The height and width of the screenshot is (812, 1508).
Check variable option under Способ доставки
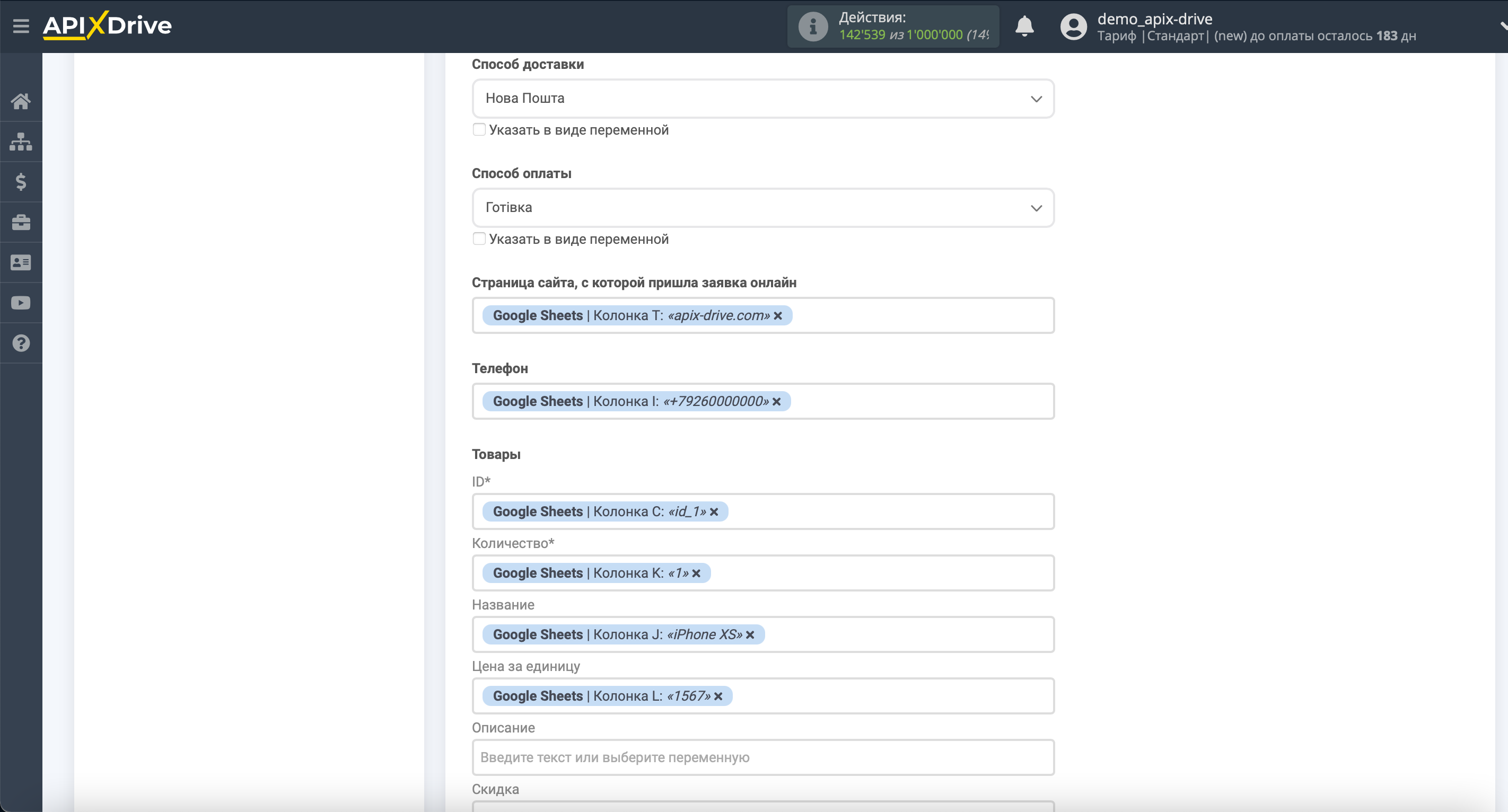pos(479,130)
